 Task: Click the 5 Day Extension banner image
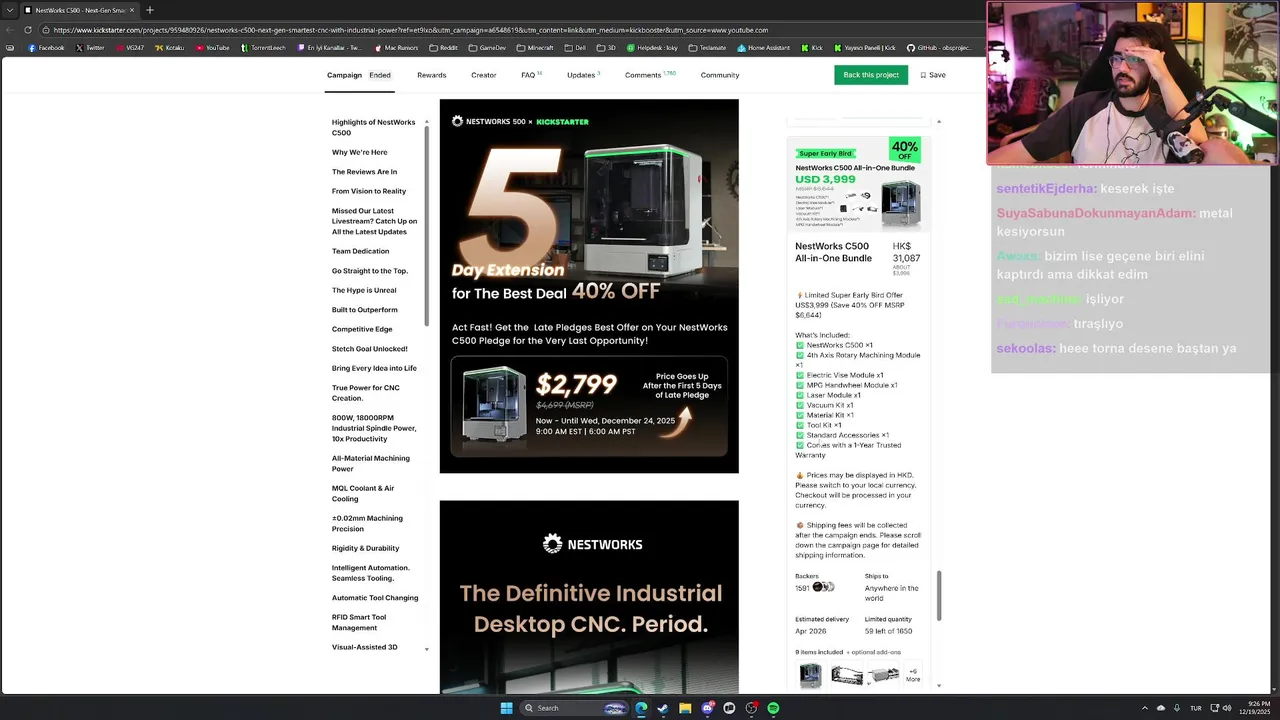(589, 286)
